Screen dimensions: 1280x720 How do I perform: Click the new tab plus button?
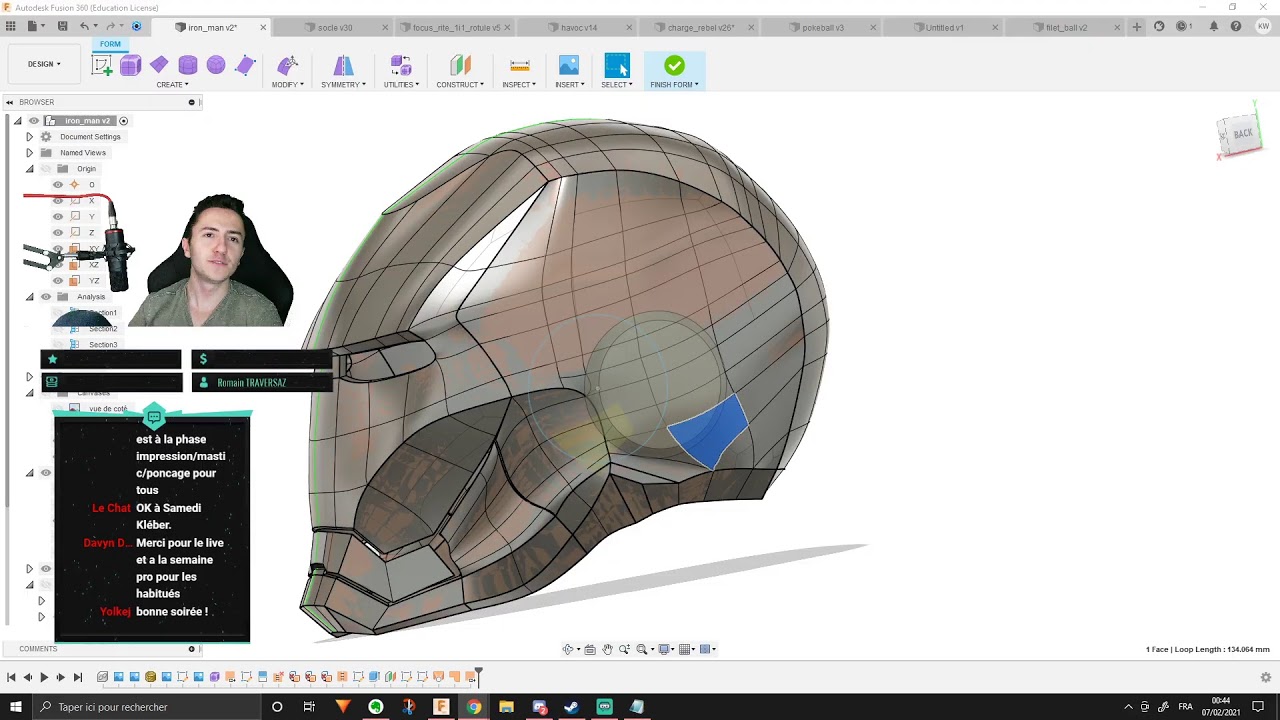click(1137, 27)
